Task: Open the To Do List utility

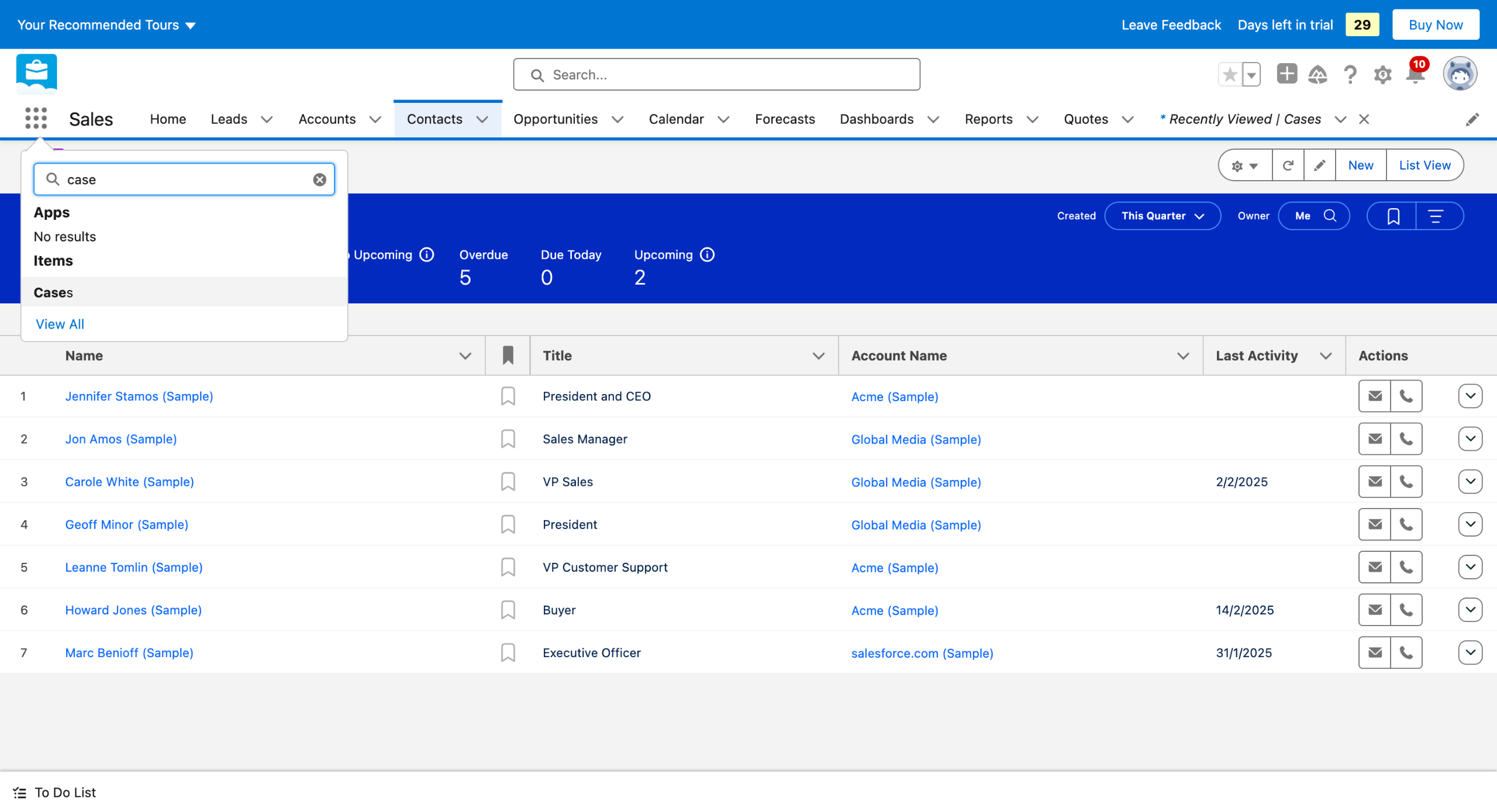Action: coord(54,792)
